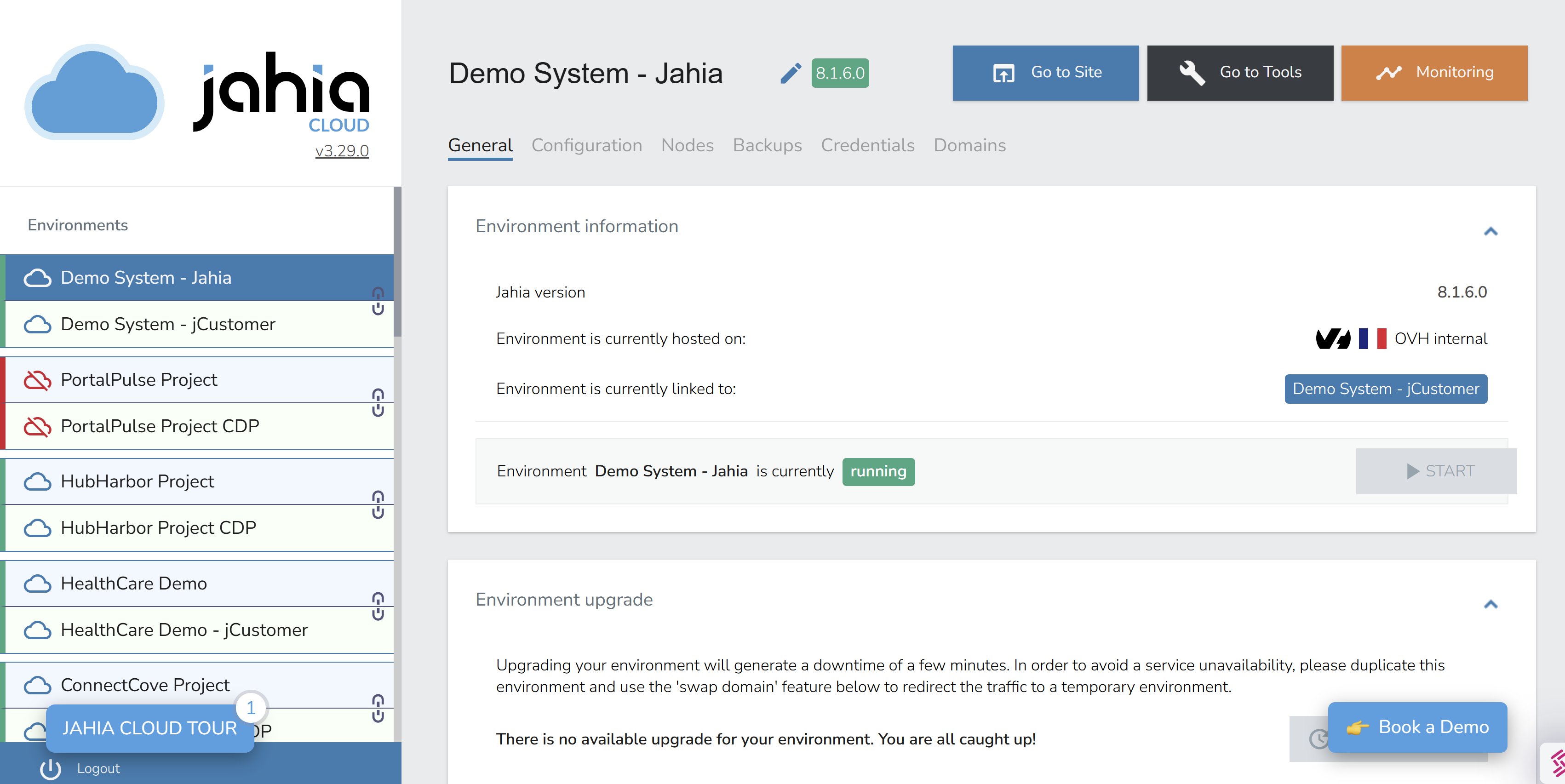Click the cloud icon of HealthCare Demo - jCustomer
The width and height of the screenshot is (1565, 784).
pyautogui.click(x=37, y=630)
